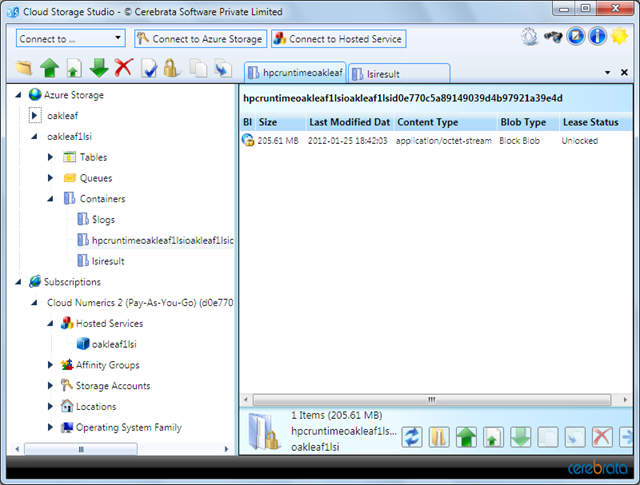Viewport: 640px width, 485px height.
Task: Sort by Blob Type column header
Action: pos(529,122)
